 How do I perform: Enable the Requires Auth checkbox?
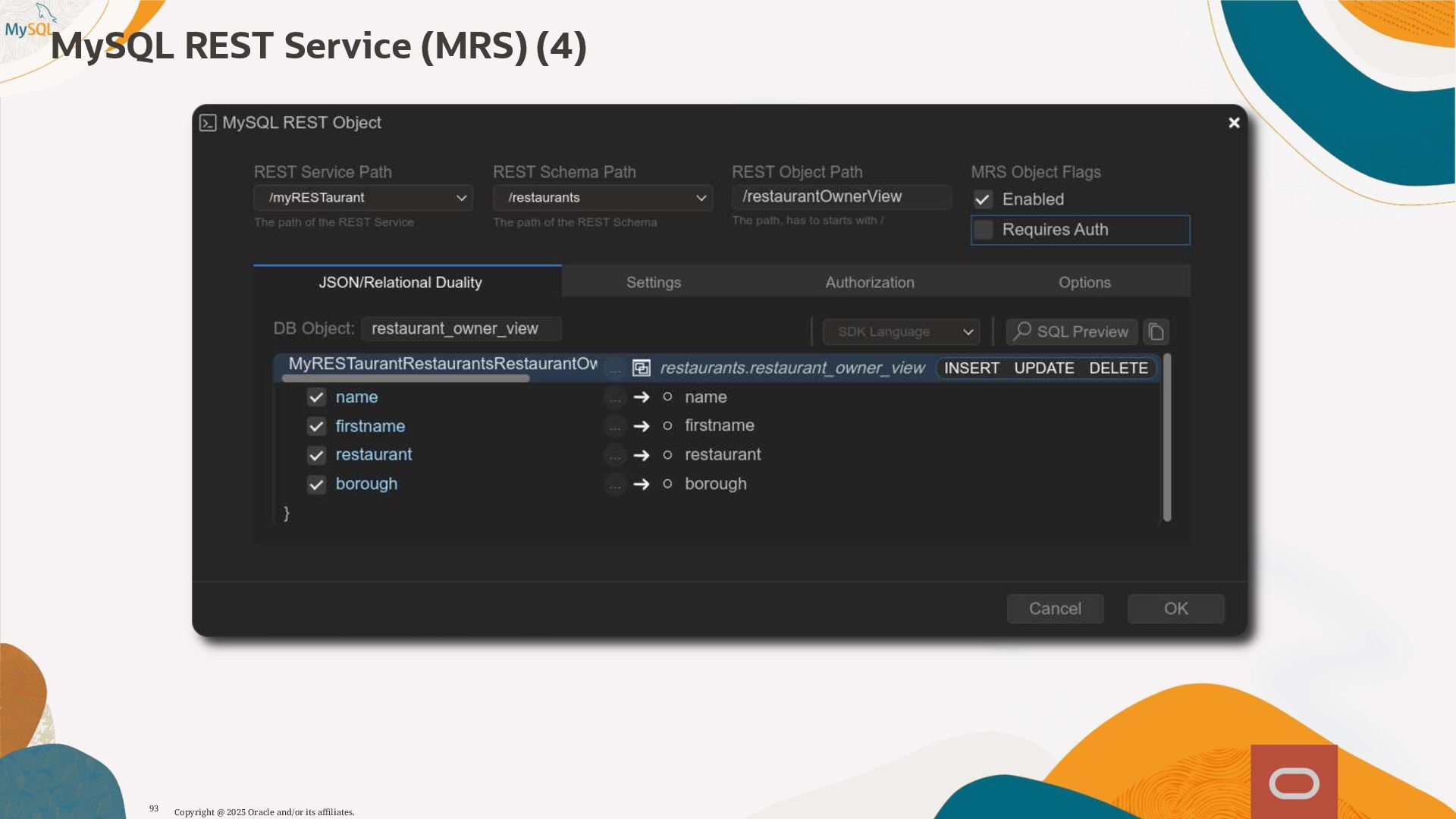983,230
